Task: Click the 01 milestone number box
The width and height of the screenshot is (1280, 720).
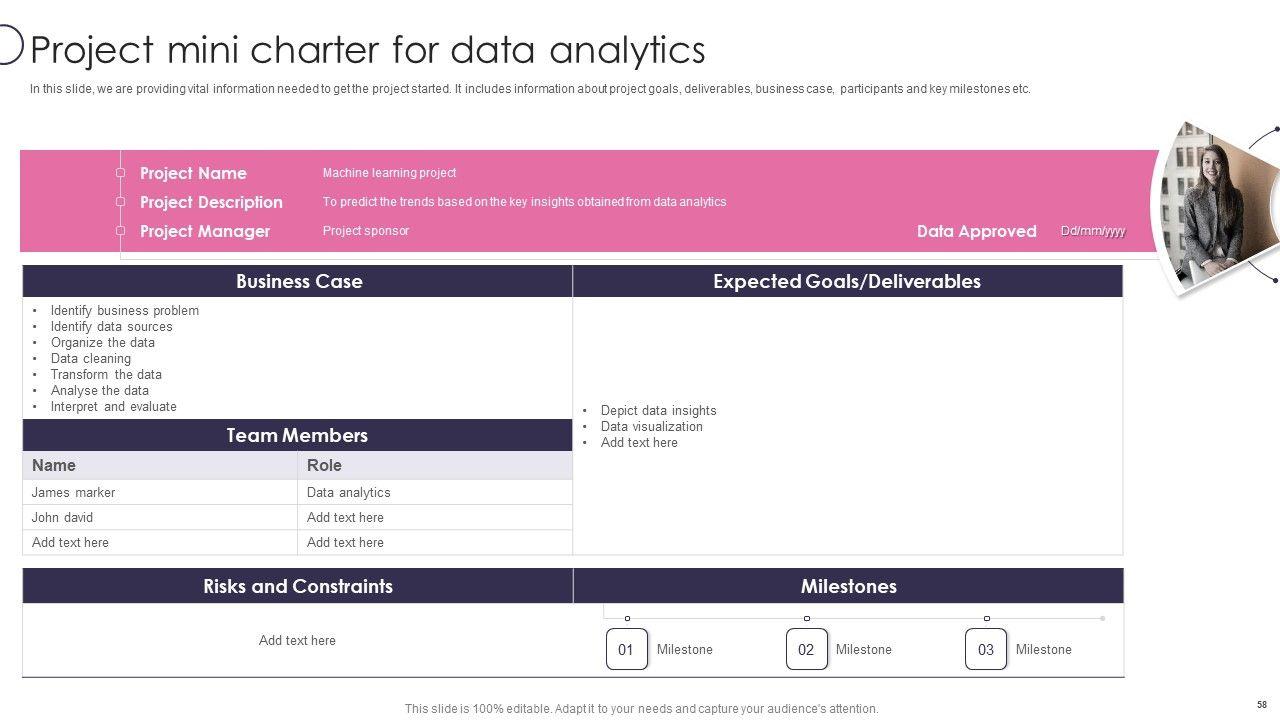Action: 626,649
